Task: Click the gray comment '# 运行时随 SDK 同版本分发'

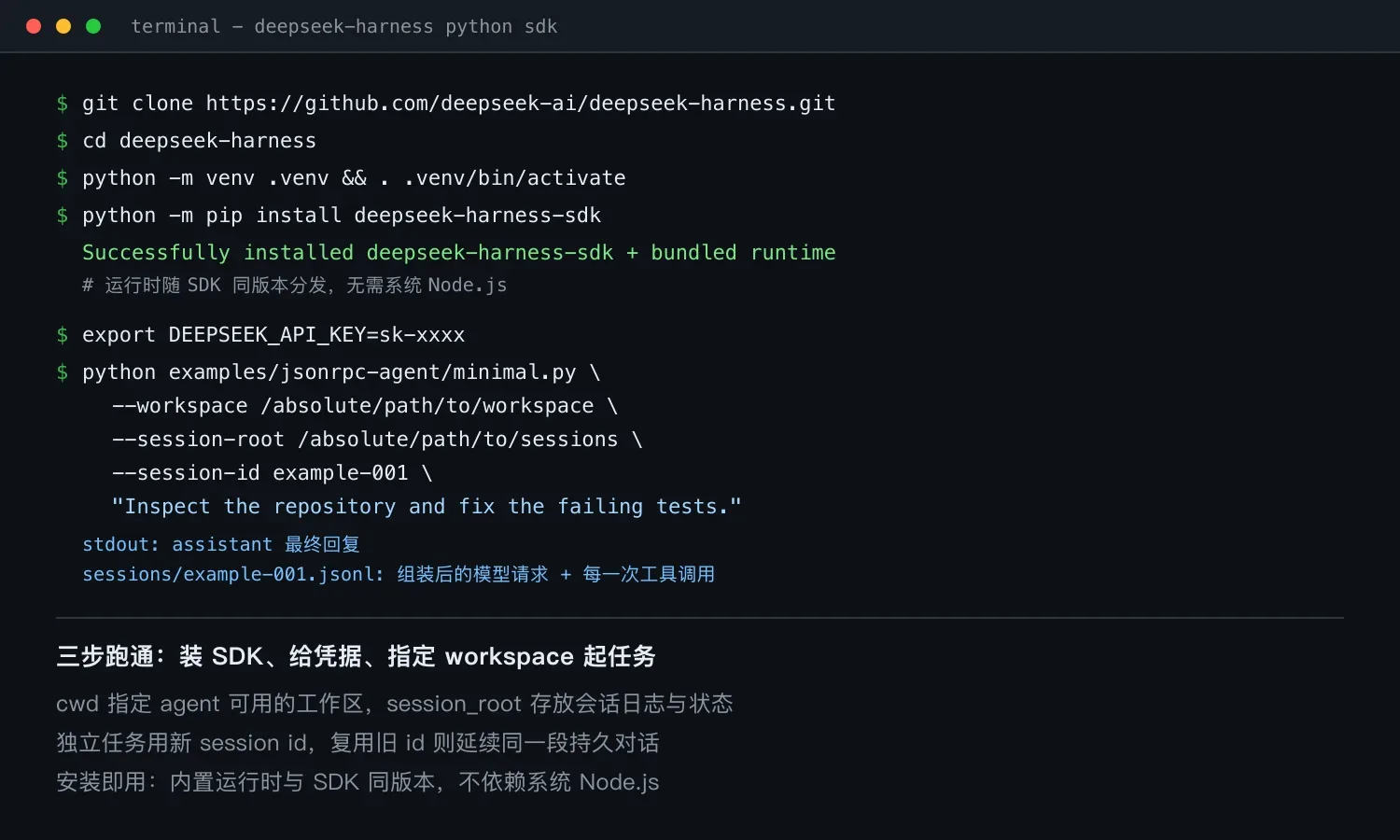Action: pos(295,285)
